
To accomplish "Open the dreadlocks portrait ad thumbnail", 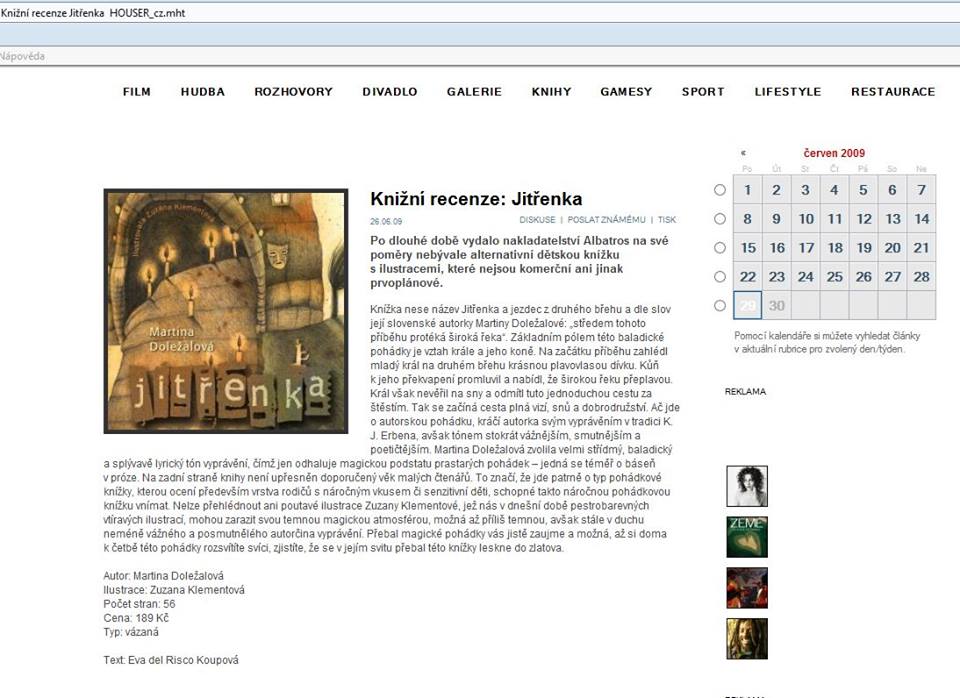I will coord(746,638).
